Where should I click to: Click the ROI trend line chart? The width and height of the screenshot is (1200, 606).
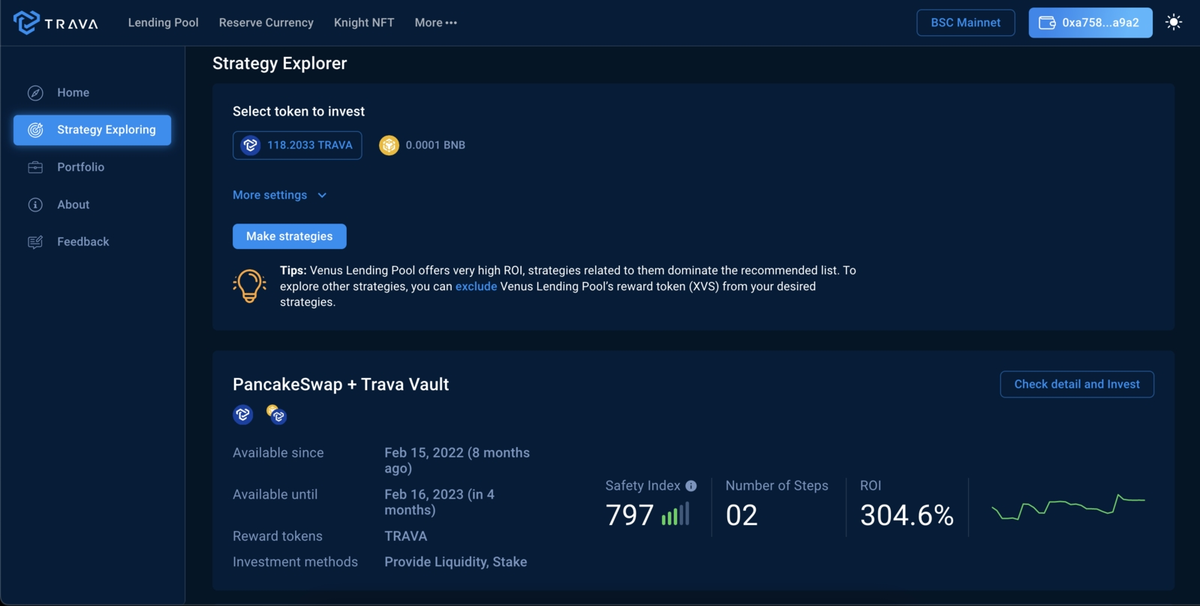pyautogui.click(x=1068, y=506)
